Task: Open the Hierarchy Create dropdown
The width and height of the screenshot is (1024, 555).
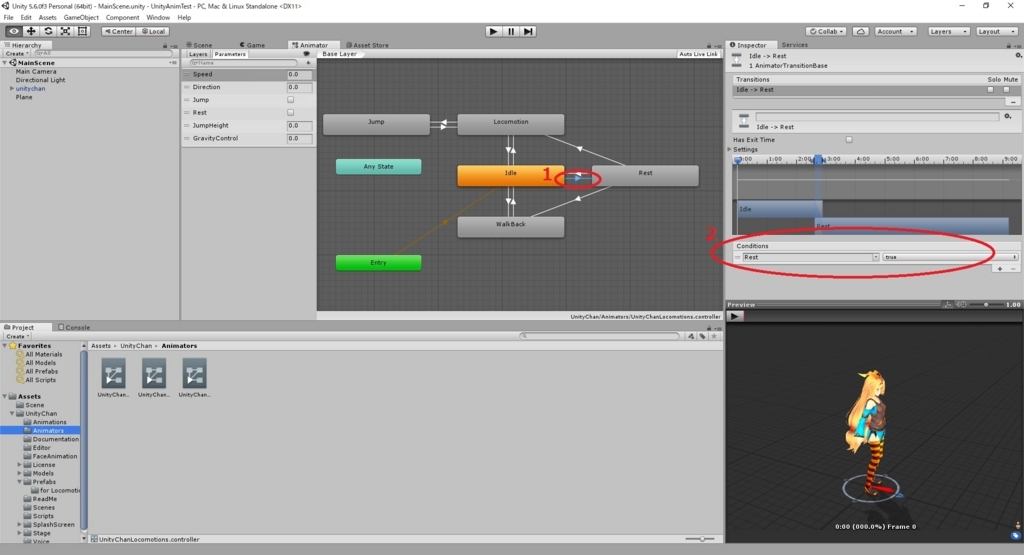Action: tap(17, 54)
